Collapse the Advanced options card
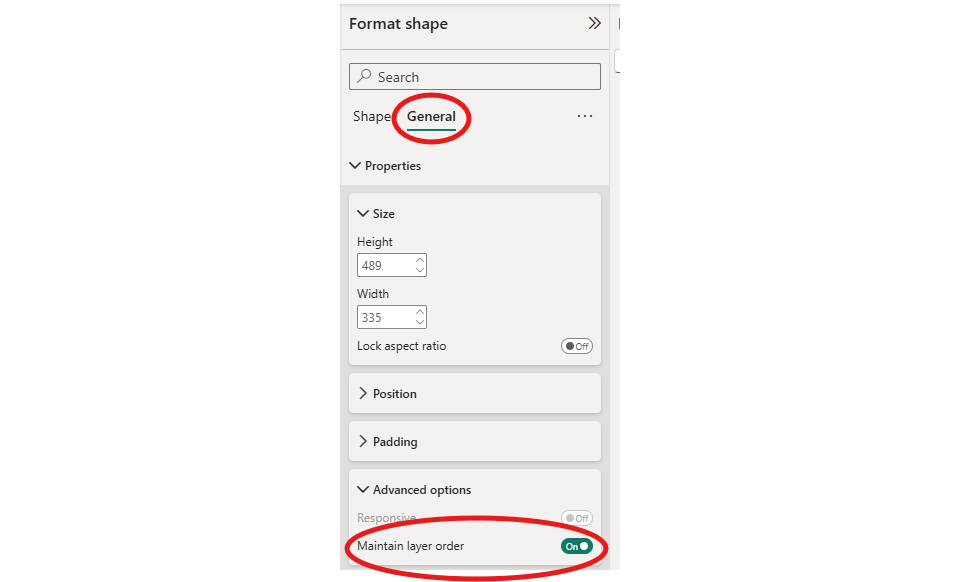This screenshot has width=960, height=582. pyautogui.click(x=363, y=490)
